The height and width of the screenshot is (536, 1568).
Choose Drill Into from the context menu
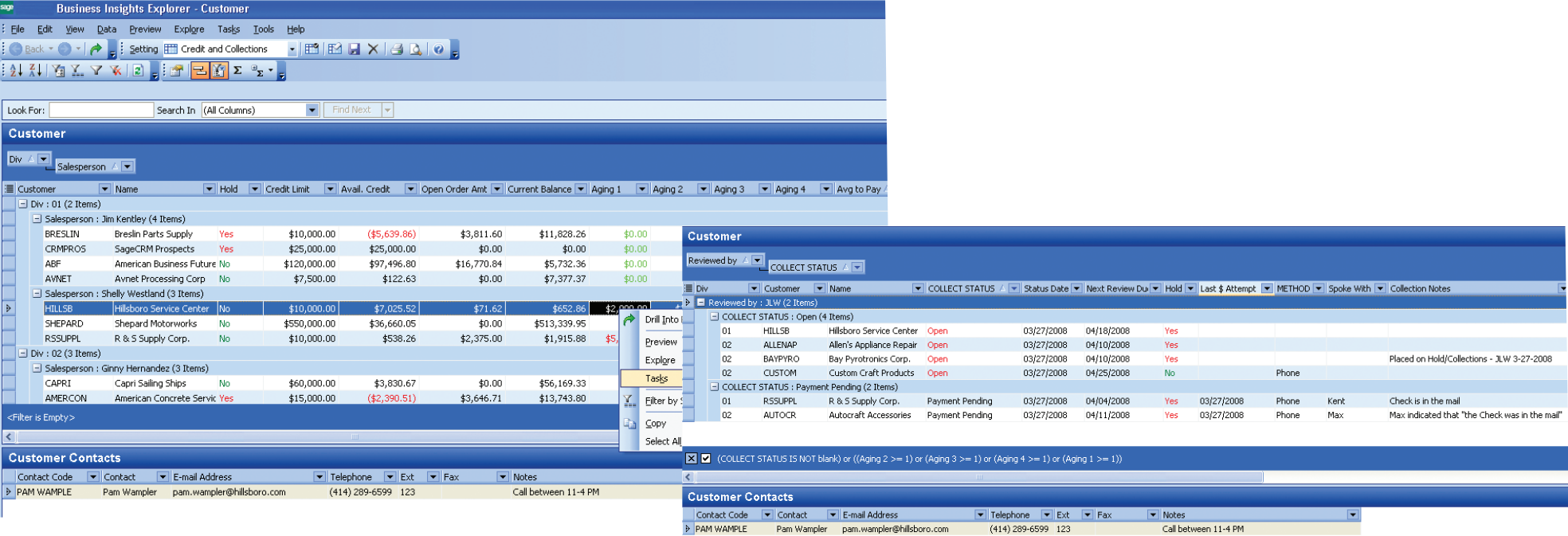(x=661, y=319)
